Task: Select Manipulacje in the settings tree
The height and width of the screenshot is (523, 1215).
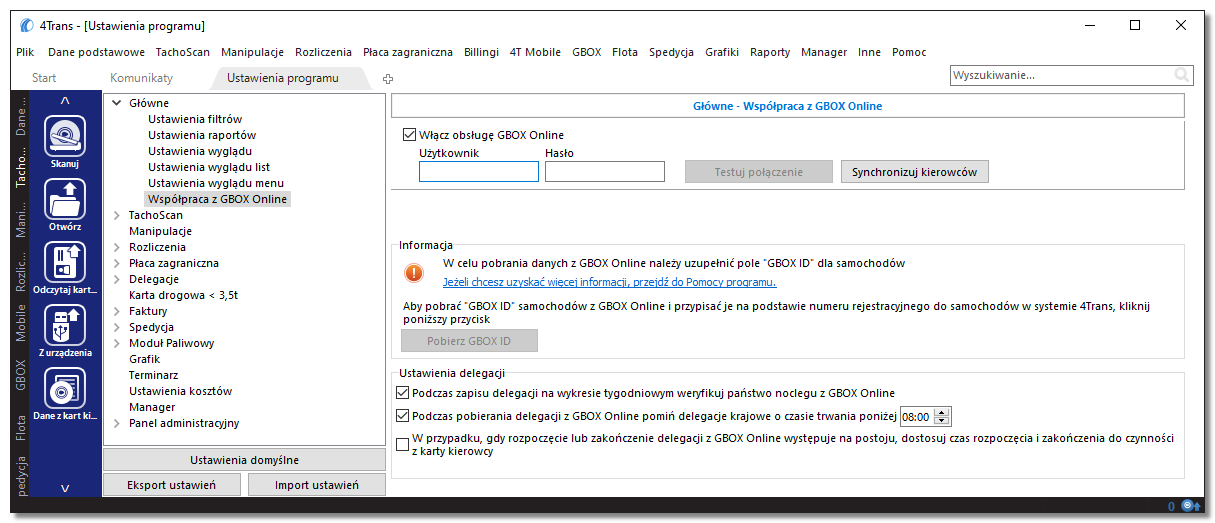Action: tap(160, 231)
